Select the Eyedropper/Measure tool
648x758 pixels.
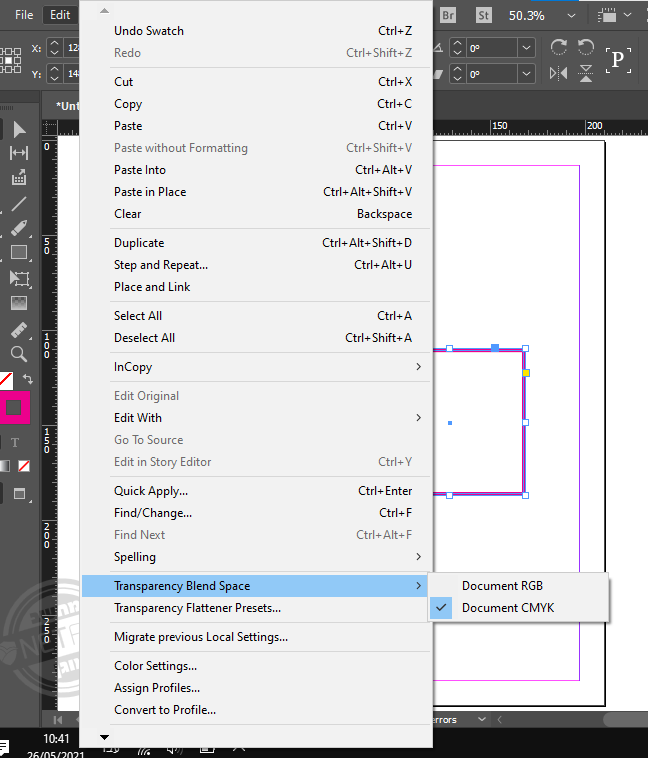(x=19, y=330)
